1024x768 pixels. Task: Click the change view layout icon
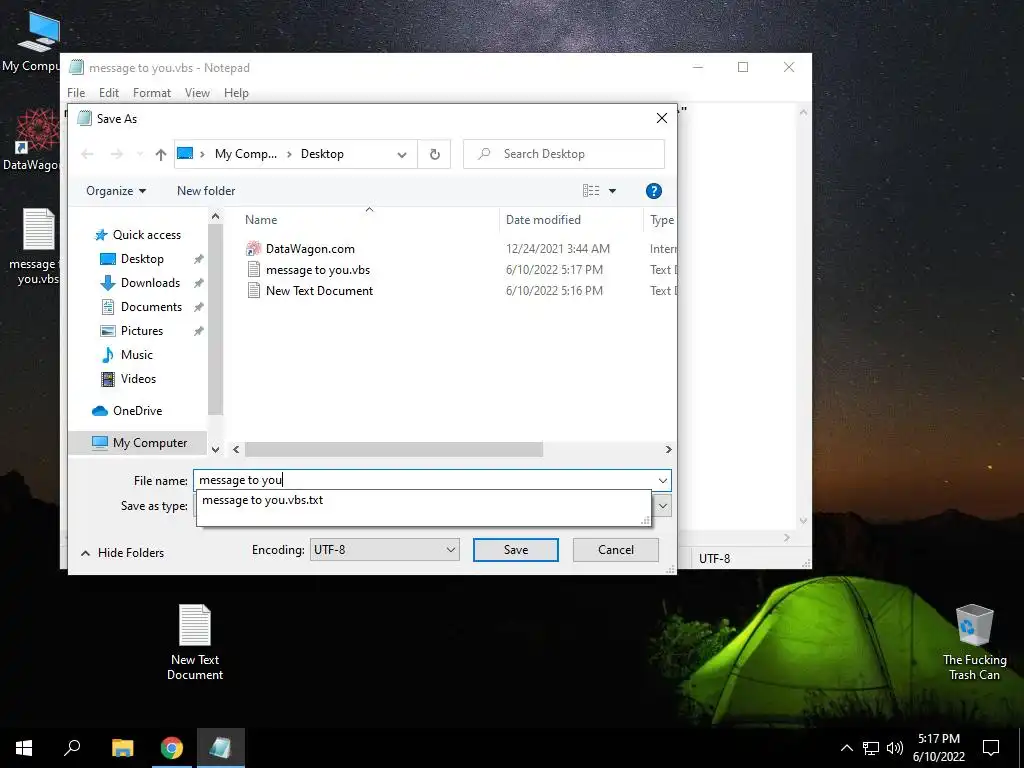pyautogui.click(x=591, y=191)
